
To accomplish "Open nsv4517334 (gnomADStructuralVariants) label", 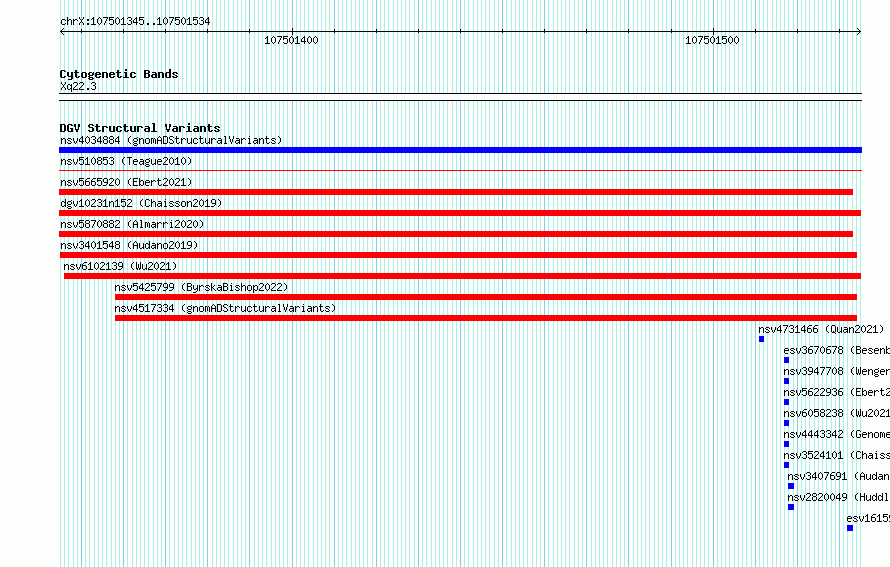I will coord(225,308).
